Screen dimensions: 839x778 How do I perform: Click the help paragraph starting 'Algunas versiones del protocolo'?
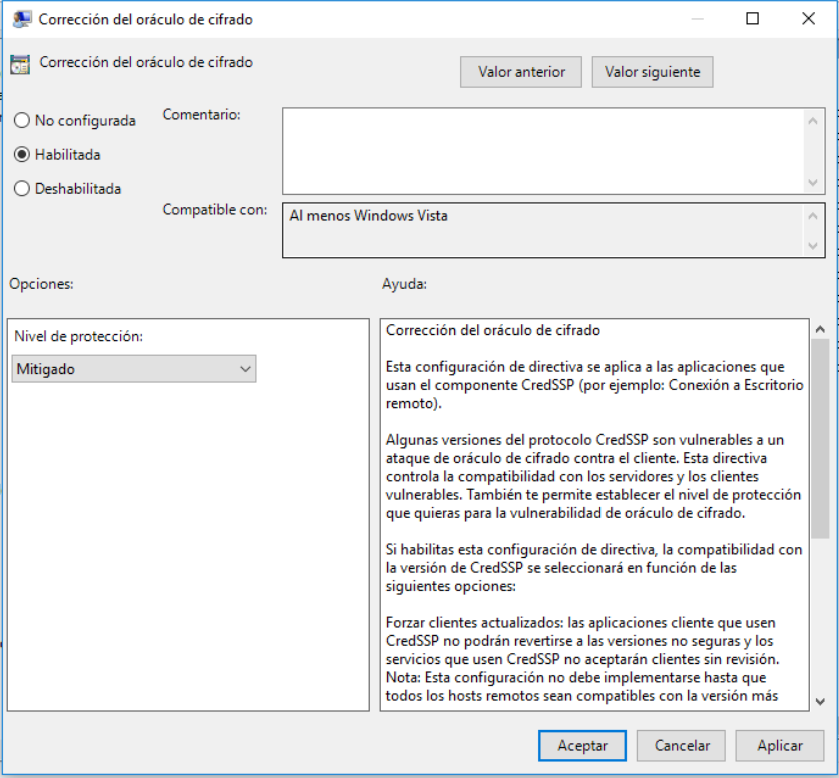[593, 476]
